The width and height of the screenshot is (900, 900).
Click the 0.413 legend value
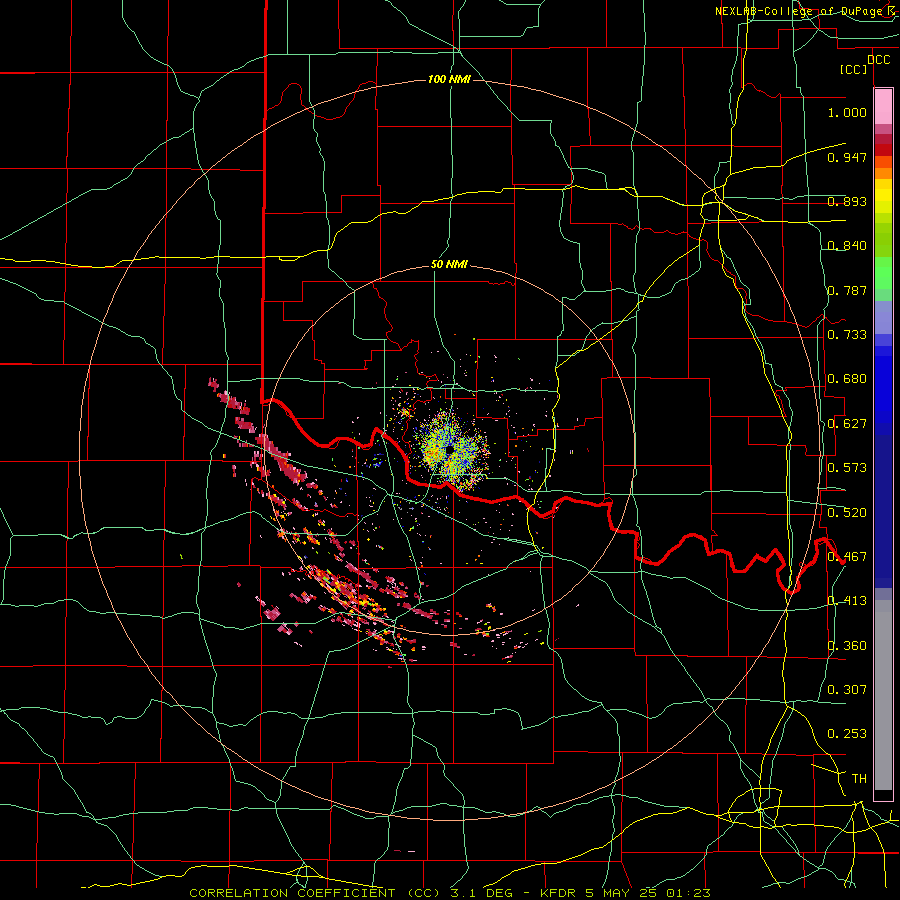pos(847,601)
